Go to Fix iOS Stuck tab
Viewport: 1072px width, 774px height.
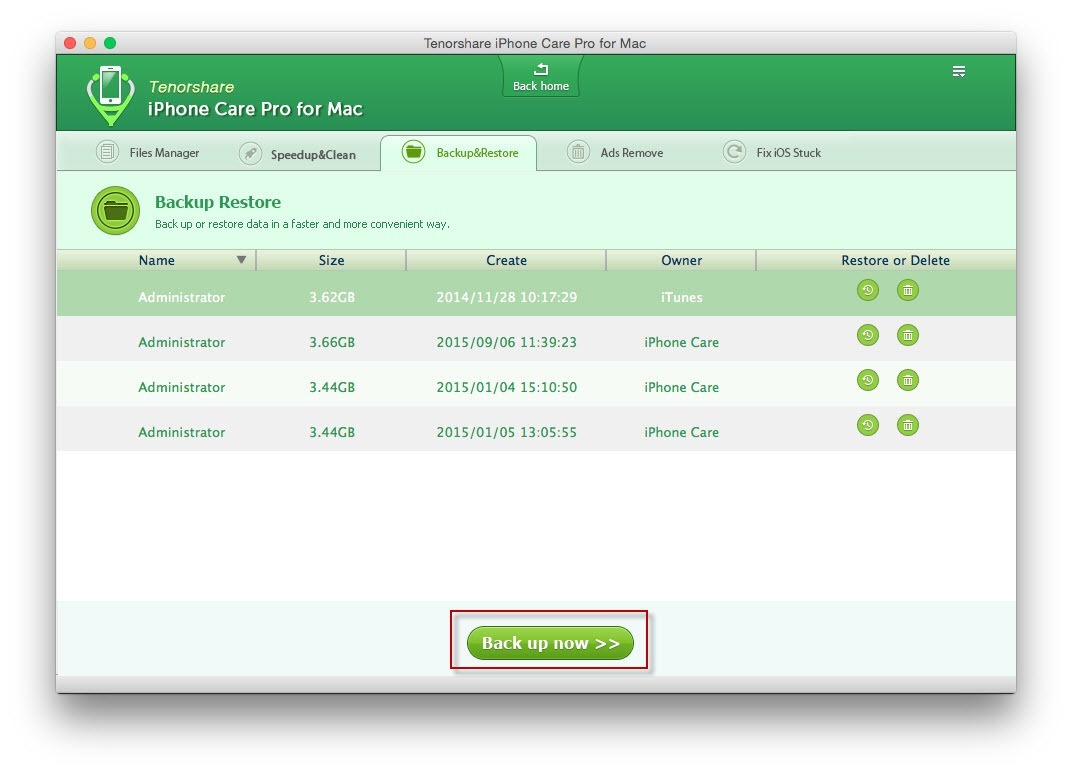pyautogui.click(x=773, y=153)
